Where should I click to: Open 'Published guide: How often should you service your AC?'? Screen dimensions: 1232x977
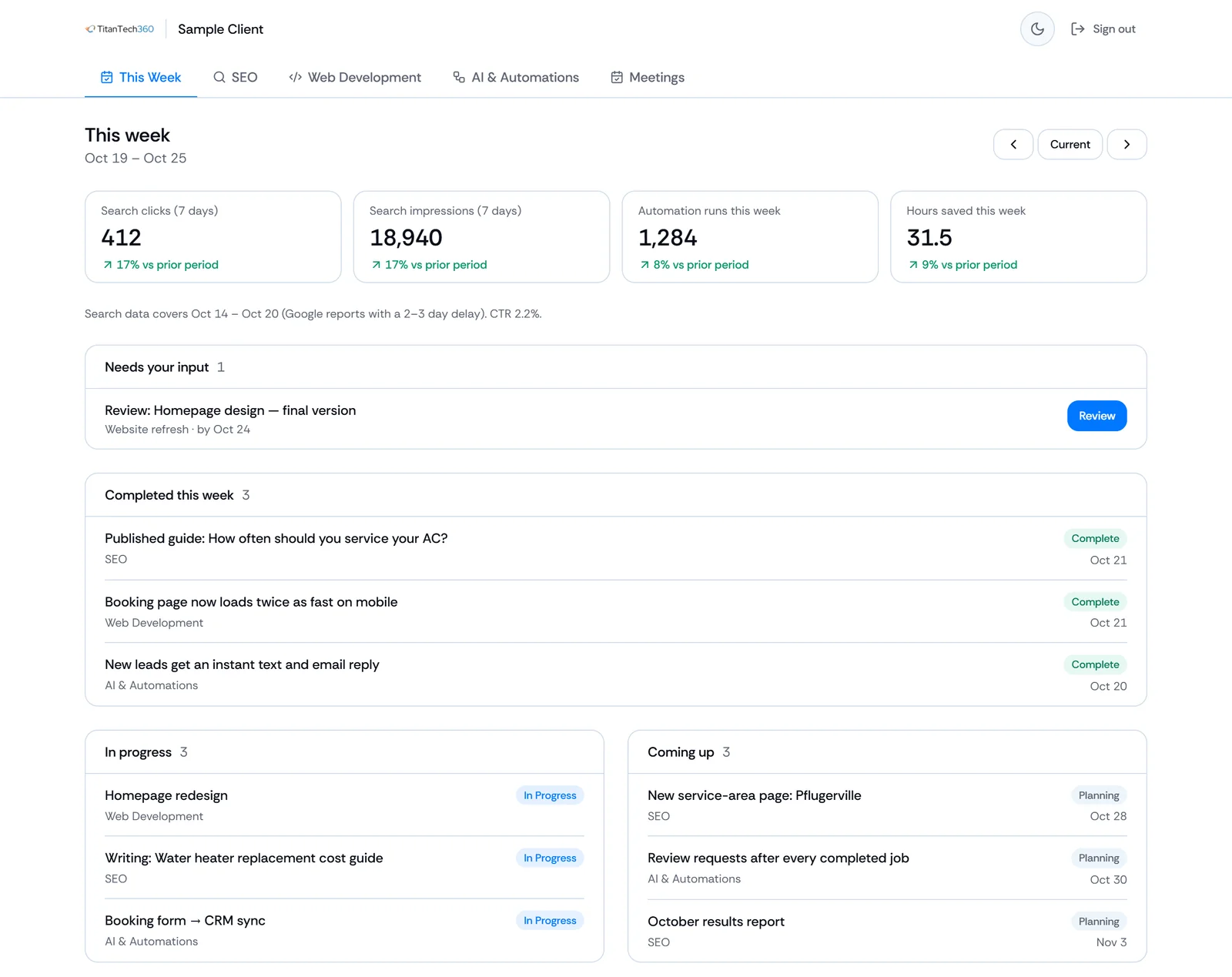(x=616, y=548)
